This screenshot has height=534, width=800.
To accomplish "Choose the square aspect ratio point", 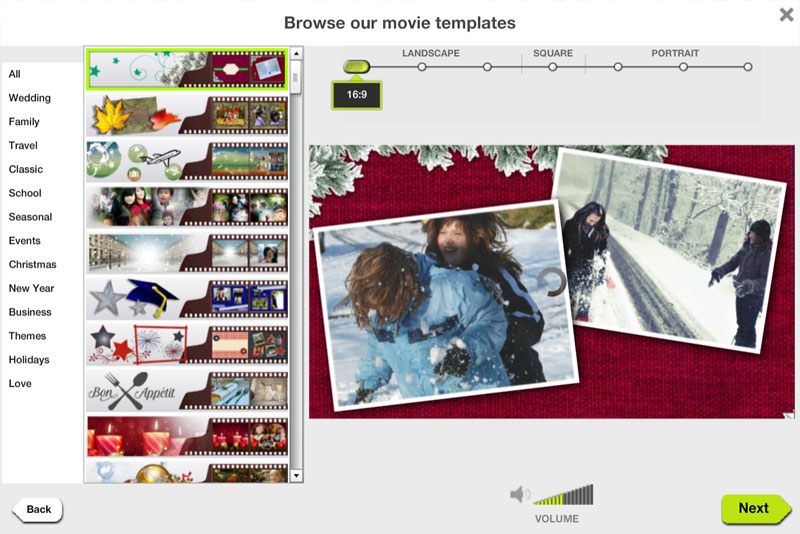I will pos(553,67).
